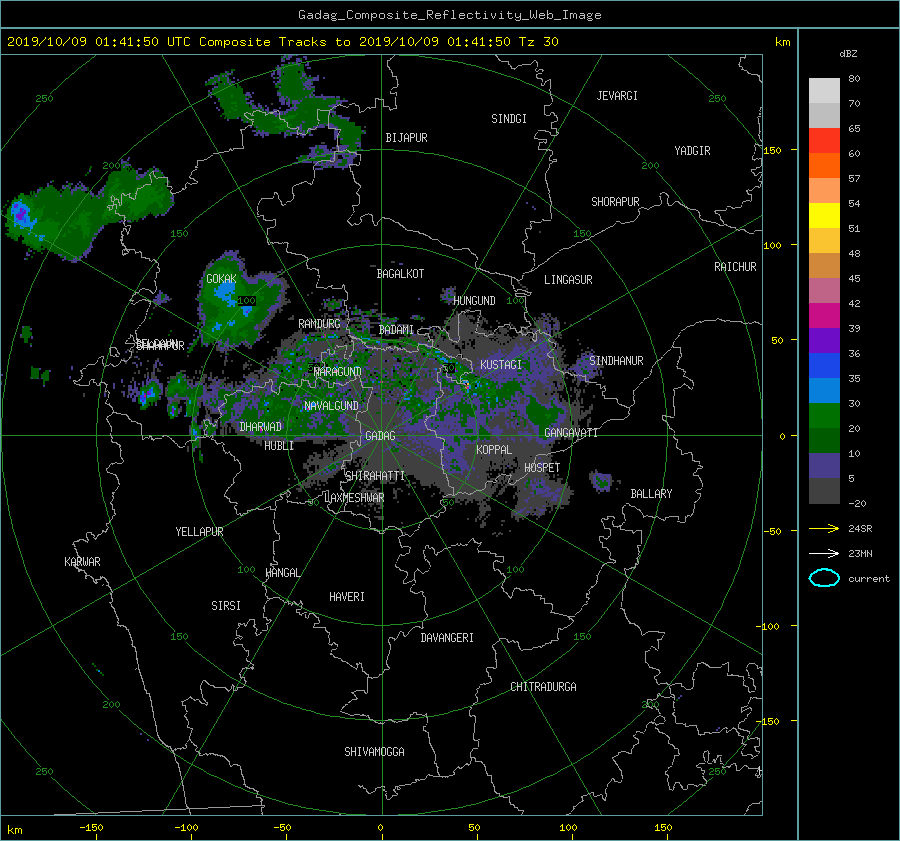The image size is (900, 841).
Task: Click the LINGASUR city label
Action: point(568,280)
